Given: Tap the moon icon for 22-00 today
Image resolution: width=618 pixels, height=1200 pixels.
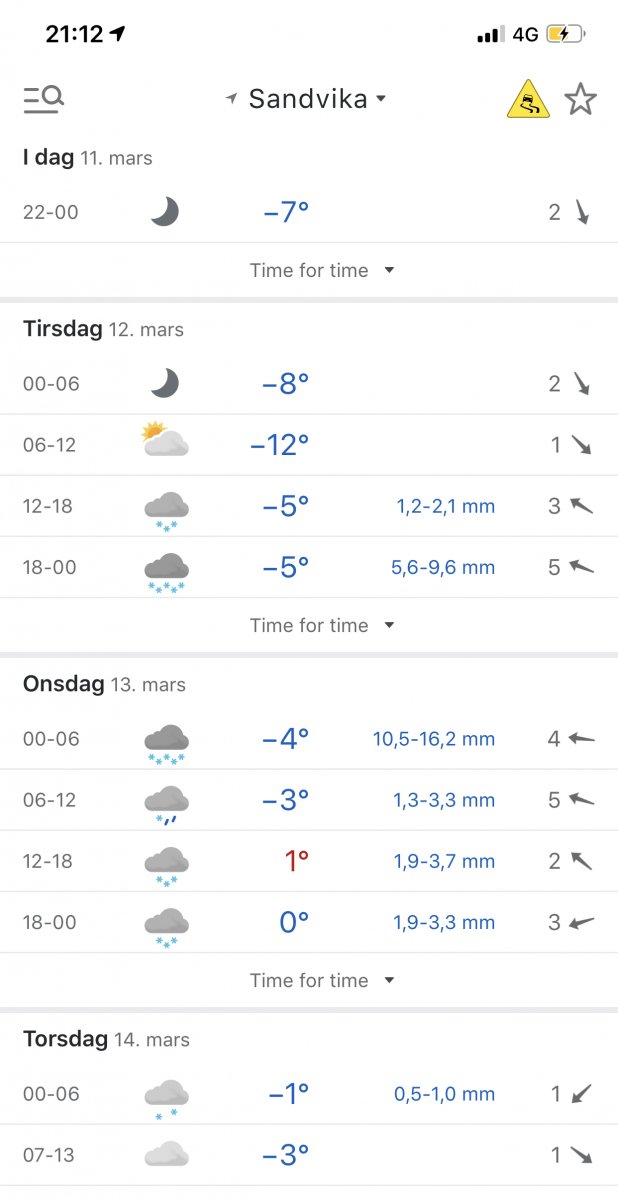Looking at the screenshot, I should pos(164,212).
